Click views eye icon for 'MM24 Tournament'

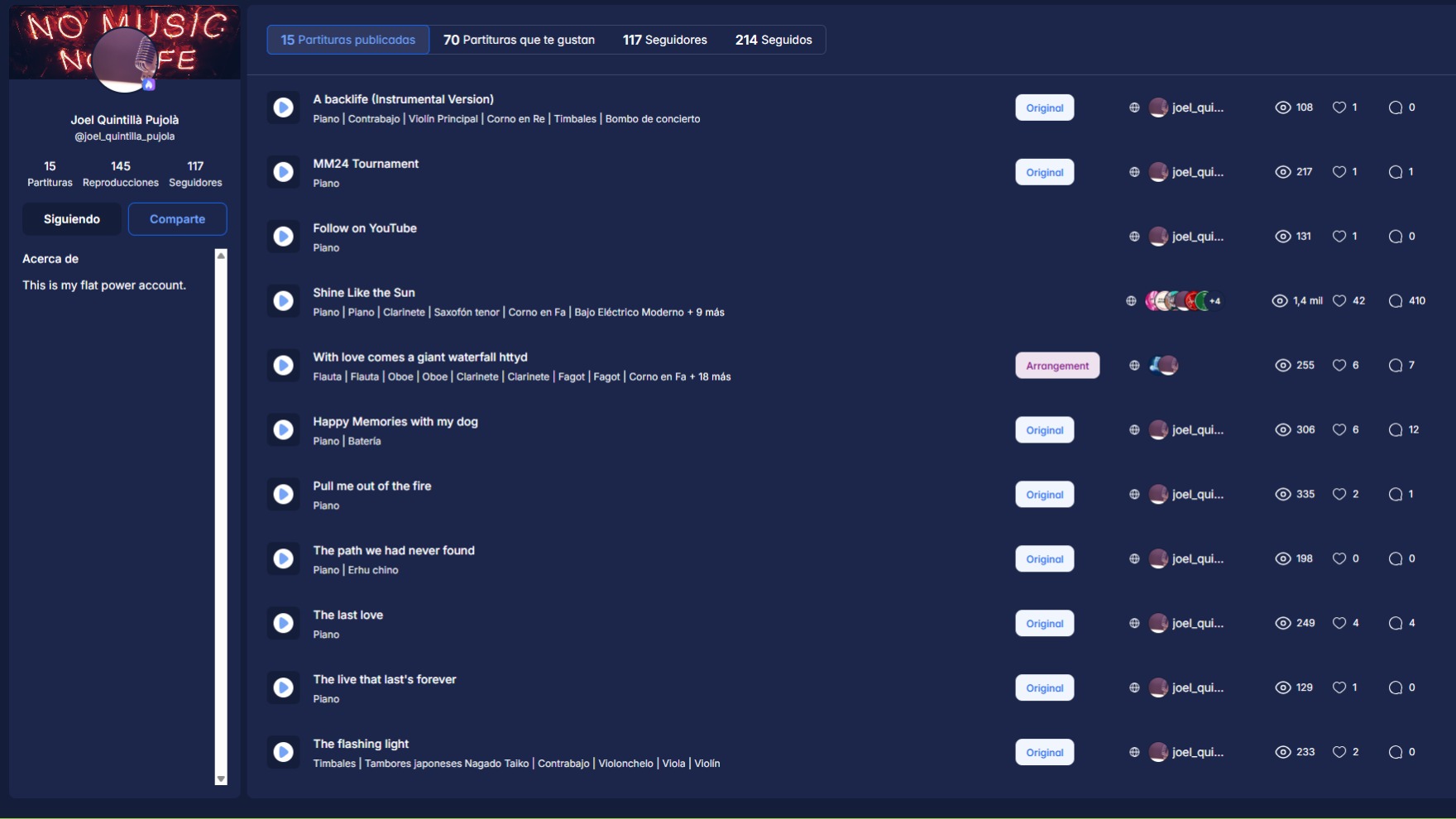[1282, 172]
